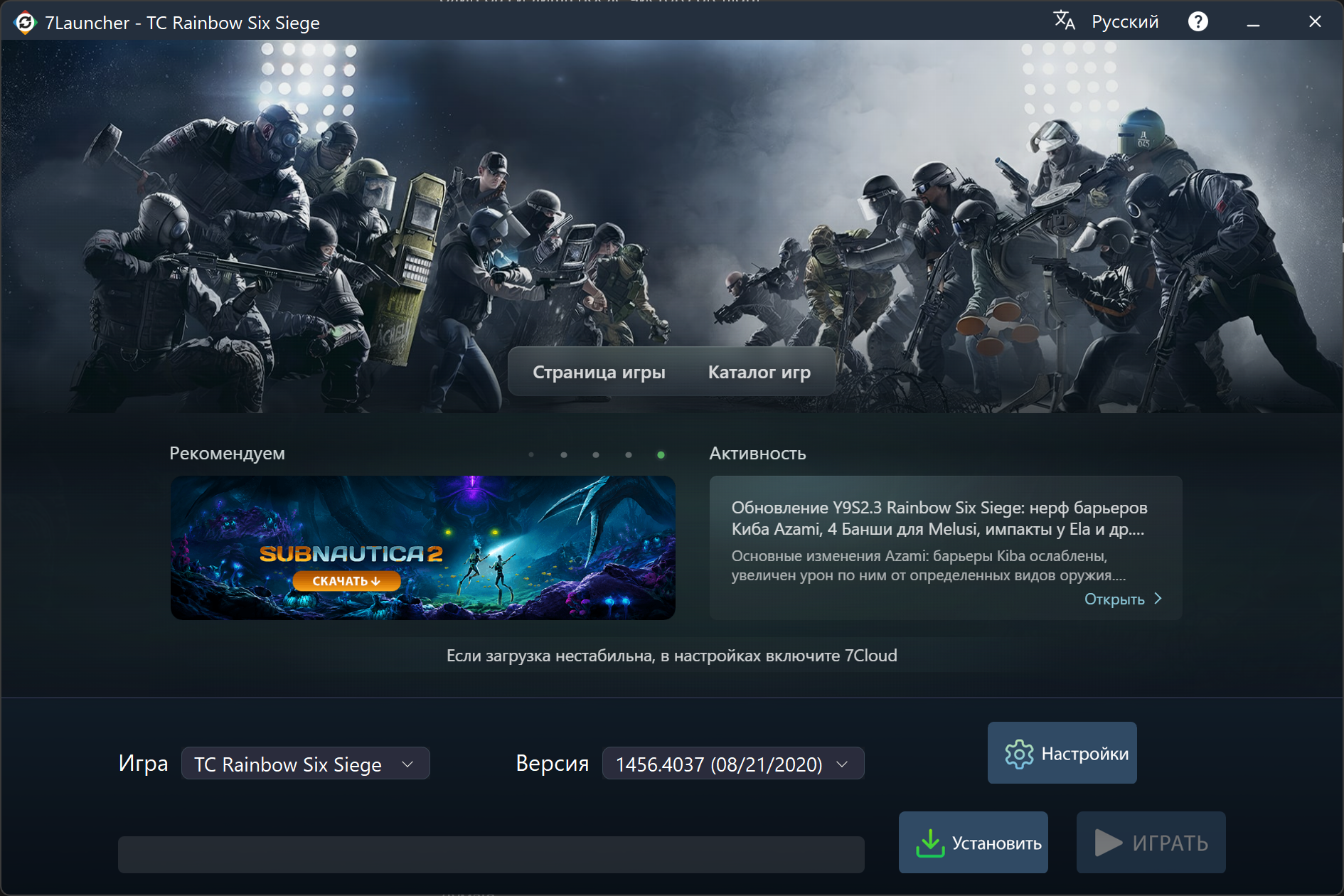The image size is (1344, 896).
Task: Select the green active carousel dot
Action: 661,455
